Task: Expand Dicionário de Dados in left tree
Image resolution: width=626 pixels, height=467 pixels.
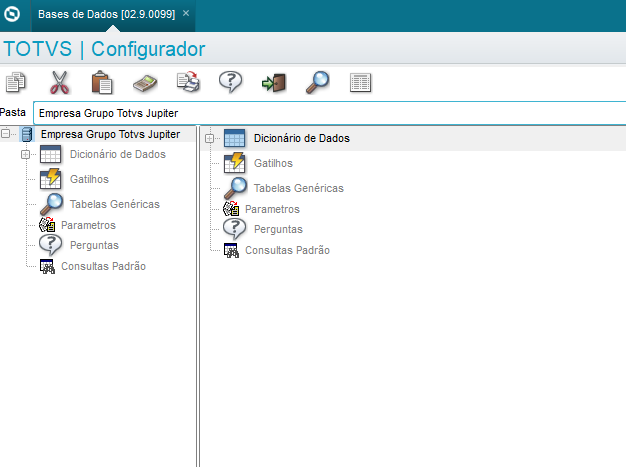Action: (26, 154)
